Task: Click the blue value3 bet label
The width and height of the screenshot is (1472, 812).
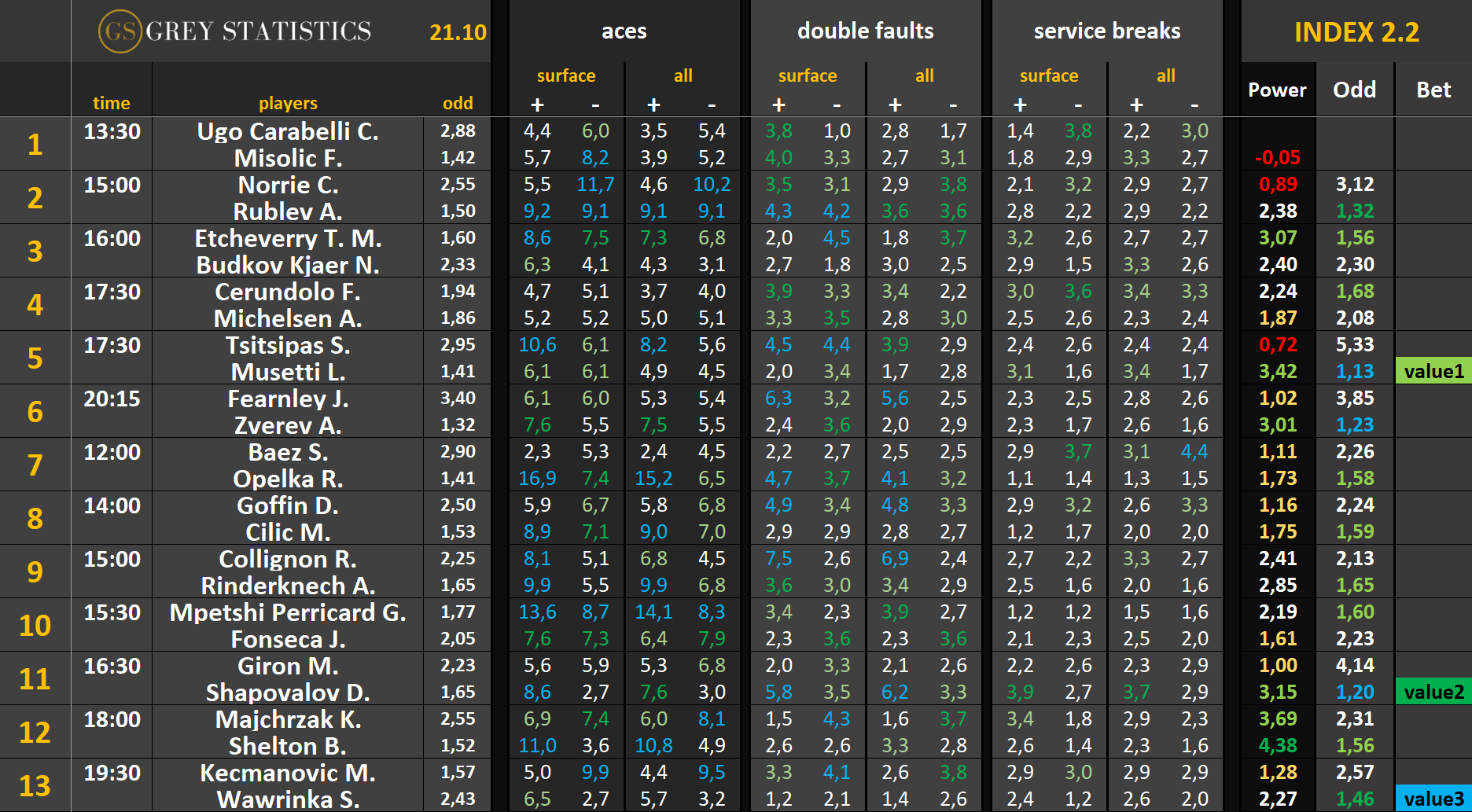Action: pyautogui.click(x=1433, y=799)
